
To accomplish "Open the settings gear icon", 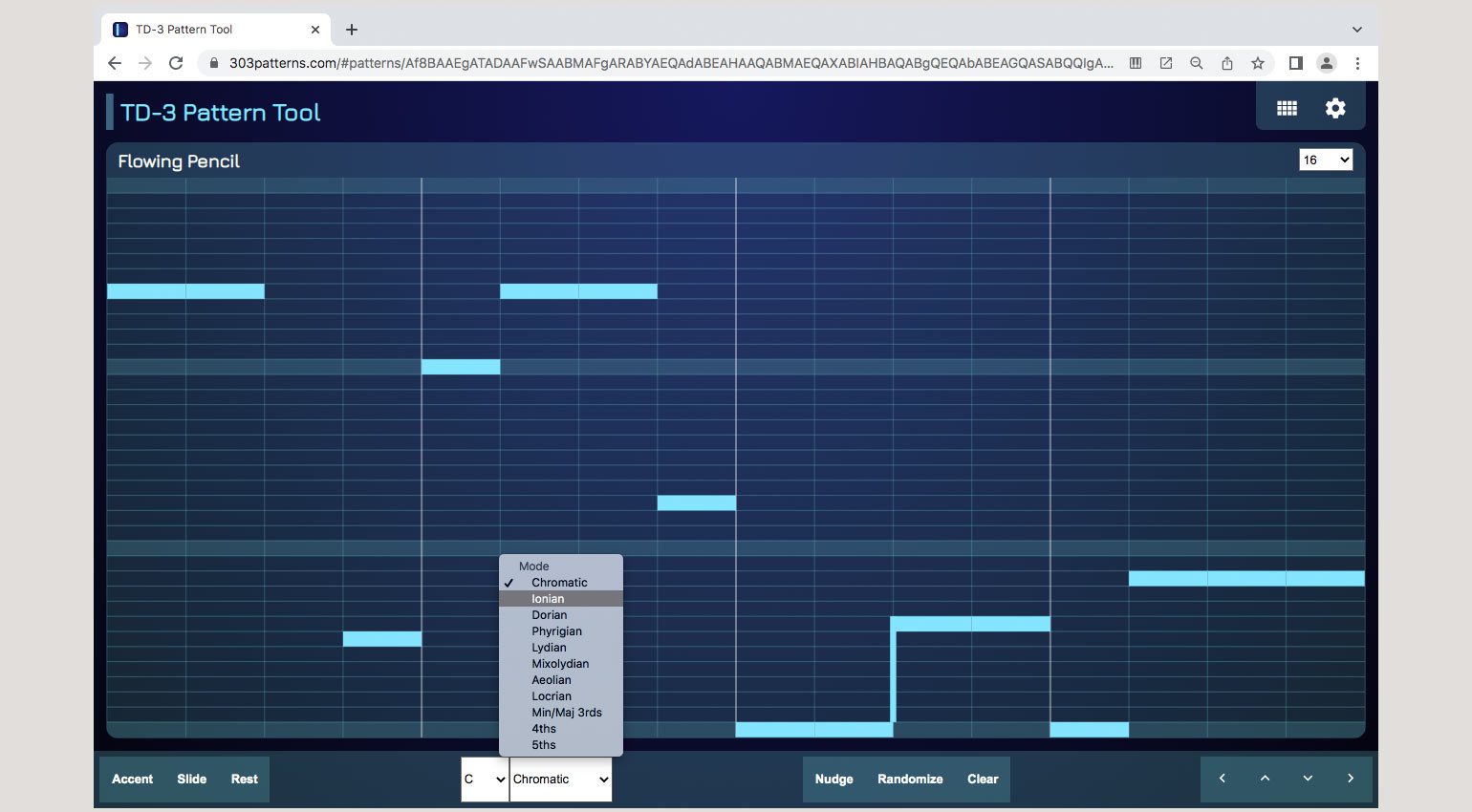I will 1335,108.
